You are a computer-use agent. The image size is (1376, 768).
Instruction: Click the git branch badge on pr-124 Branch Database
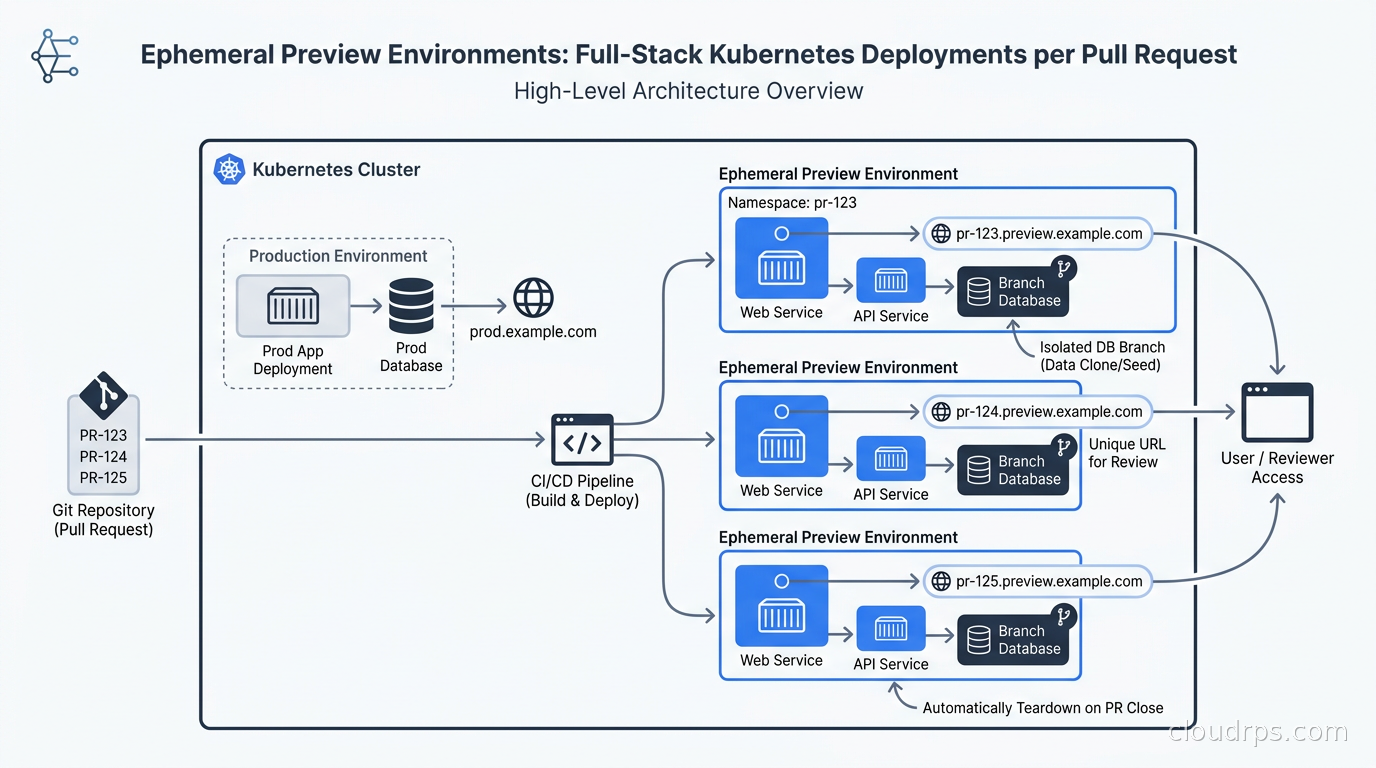click(x=1063, y=446)
